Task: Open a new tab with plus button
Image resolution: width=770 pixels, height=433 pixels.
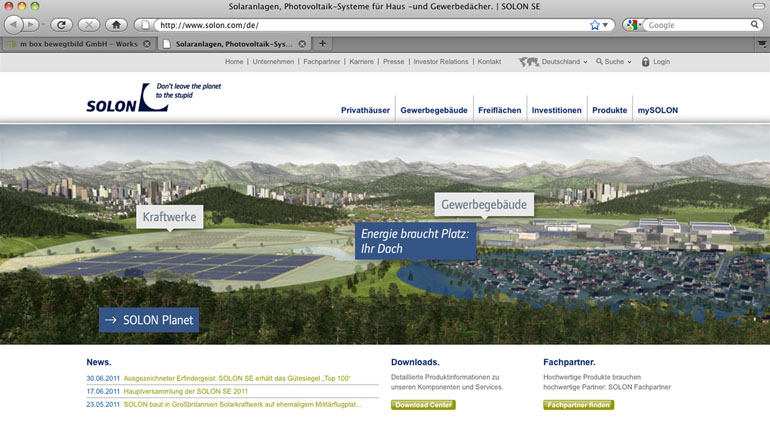Action: coord(323,43)
